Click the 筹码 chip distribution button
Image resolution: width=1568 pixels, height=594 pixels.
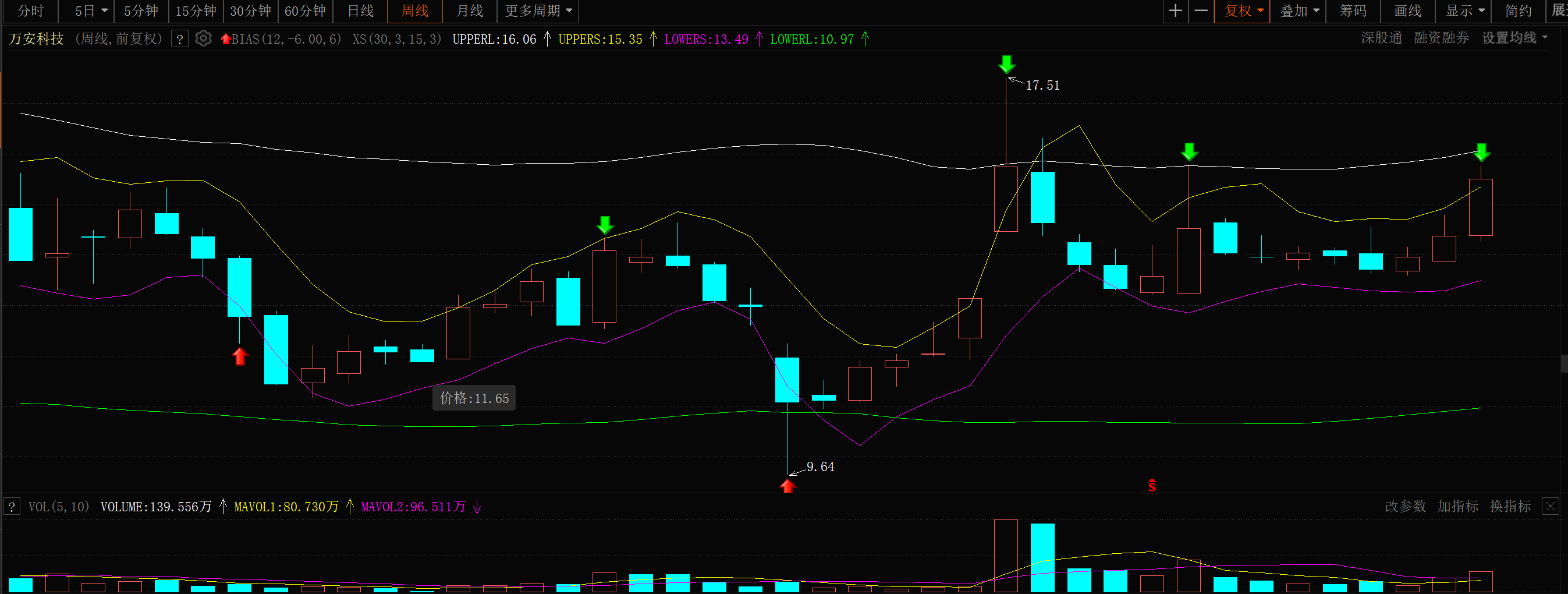[x=1354, y=11]
